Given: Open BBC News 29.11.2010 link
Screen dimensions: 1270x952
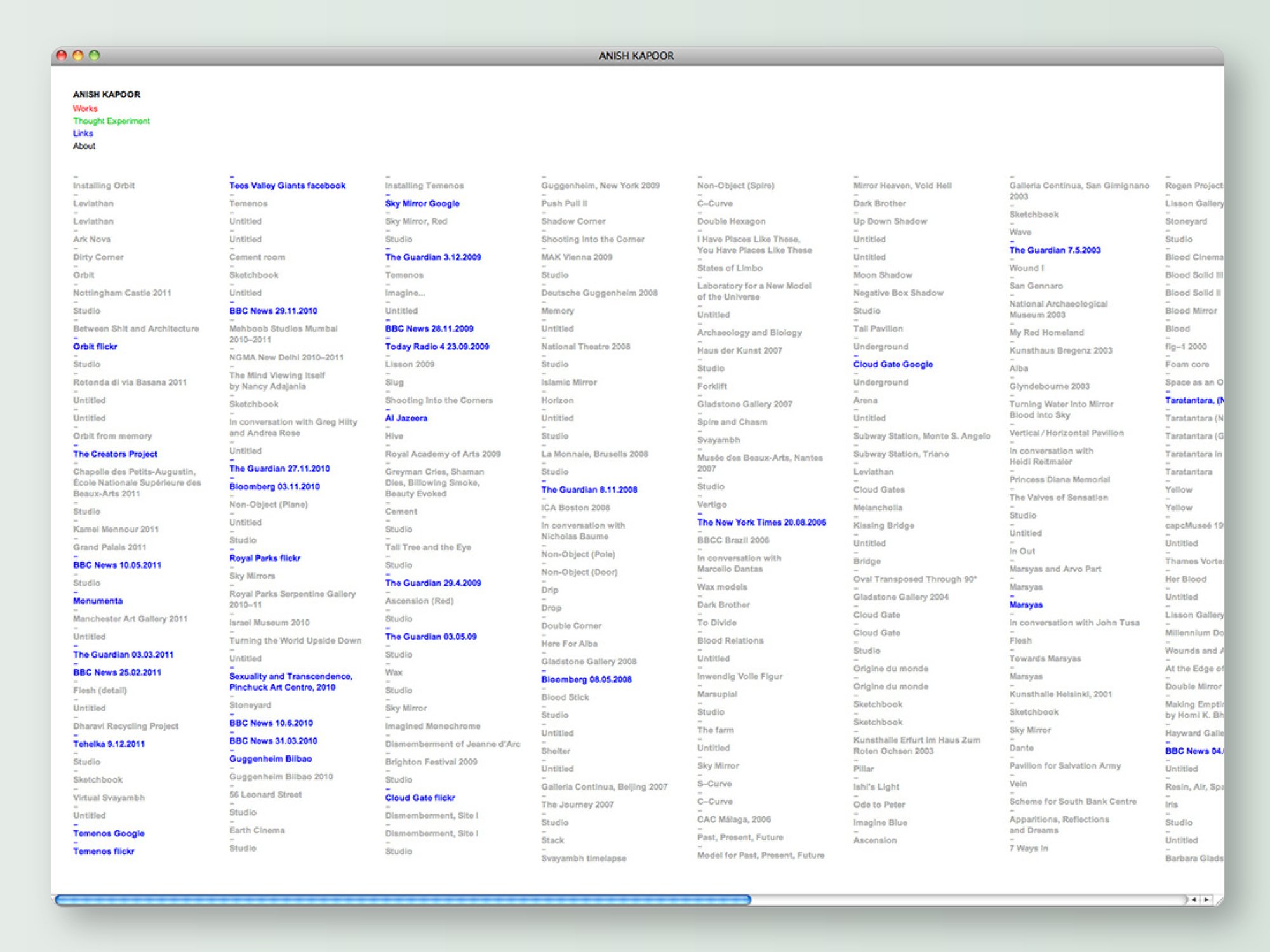Looking at the screenshot, I should pos(273,311).
